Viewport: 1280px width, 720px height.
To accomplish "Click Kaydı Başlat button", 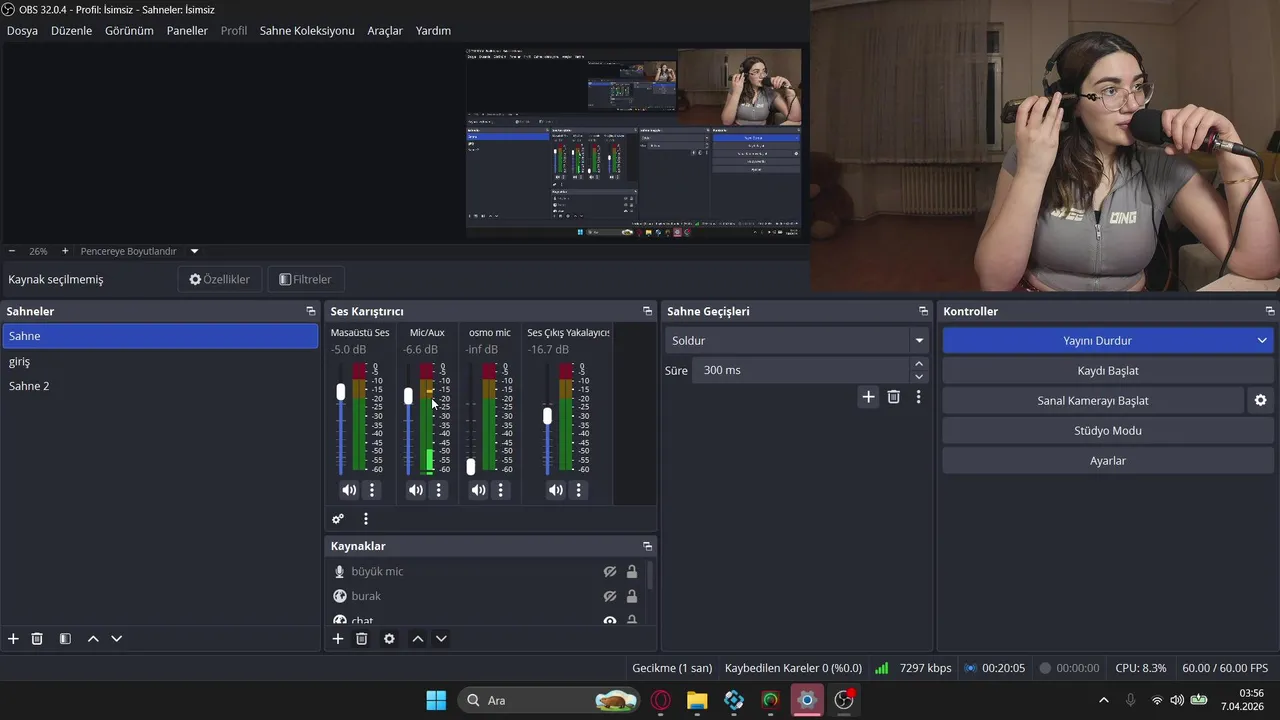I will (1108, 371).
